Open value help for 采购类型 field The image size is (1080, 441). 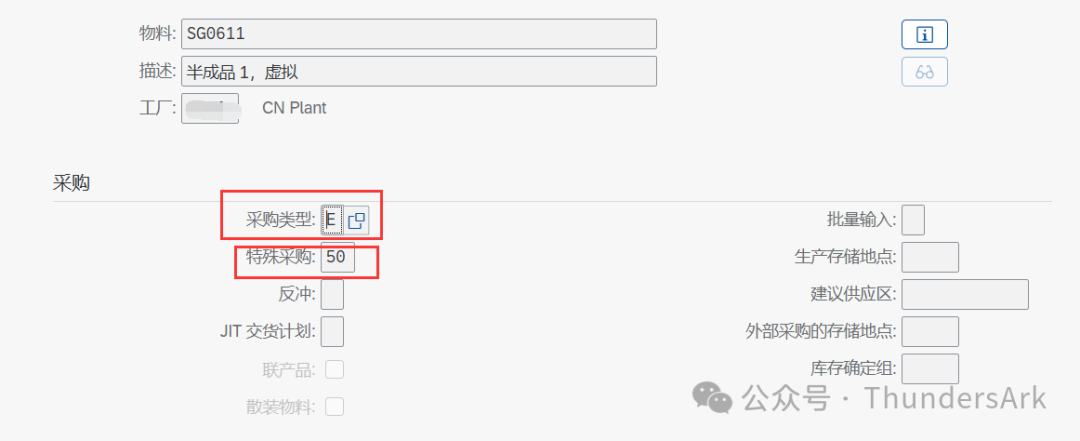pyautogui.click(x=357, y=220)
